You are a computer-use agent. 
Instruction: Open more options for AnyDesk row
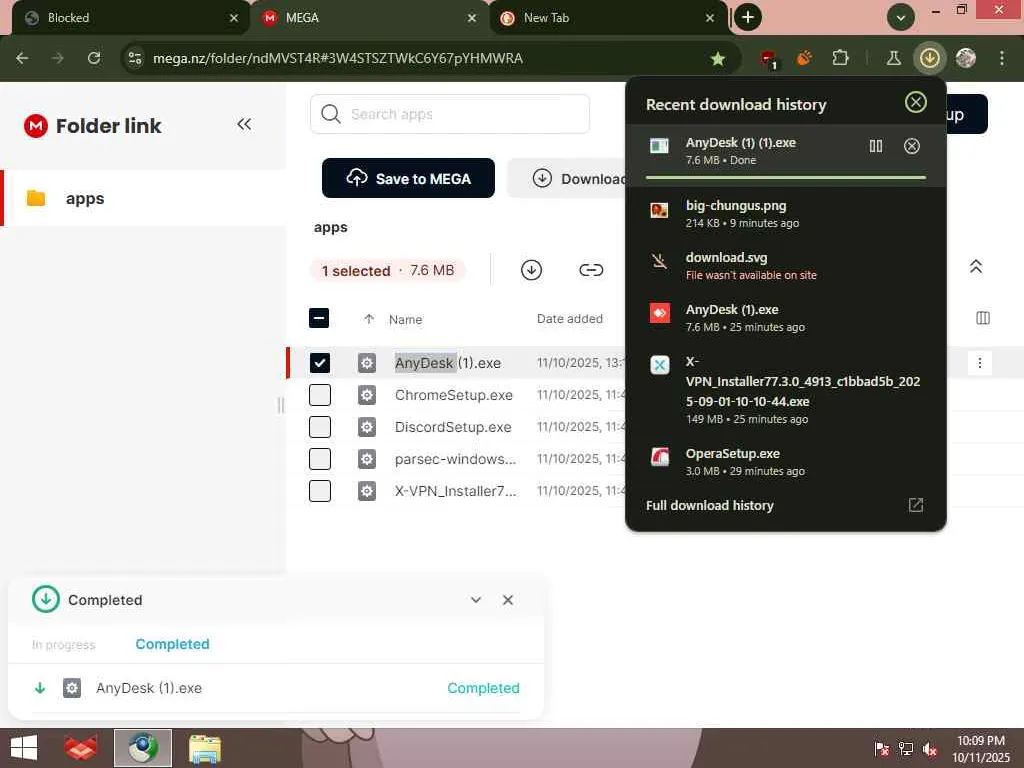tap(980, 363)
